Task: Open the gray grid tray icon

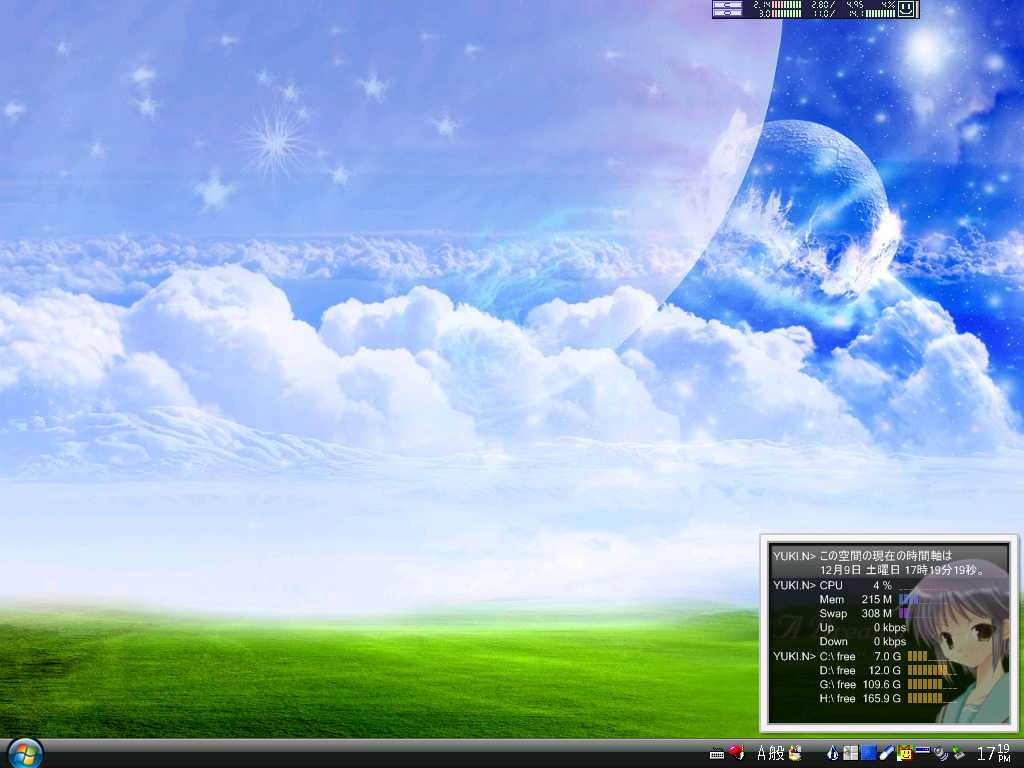Action: click(850, 753)
